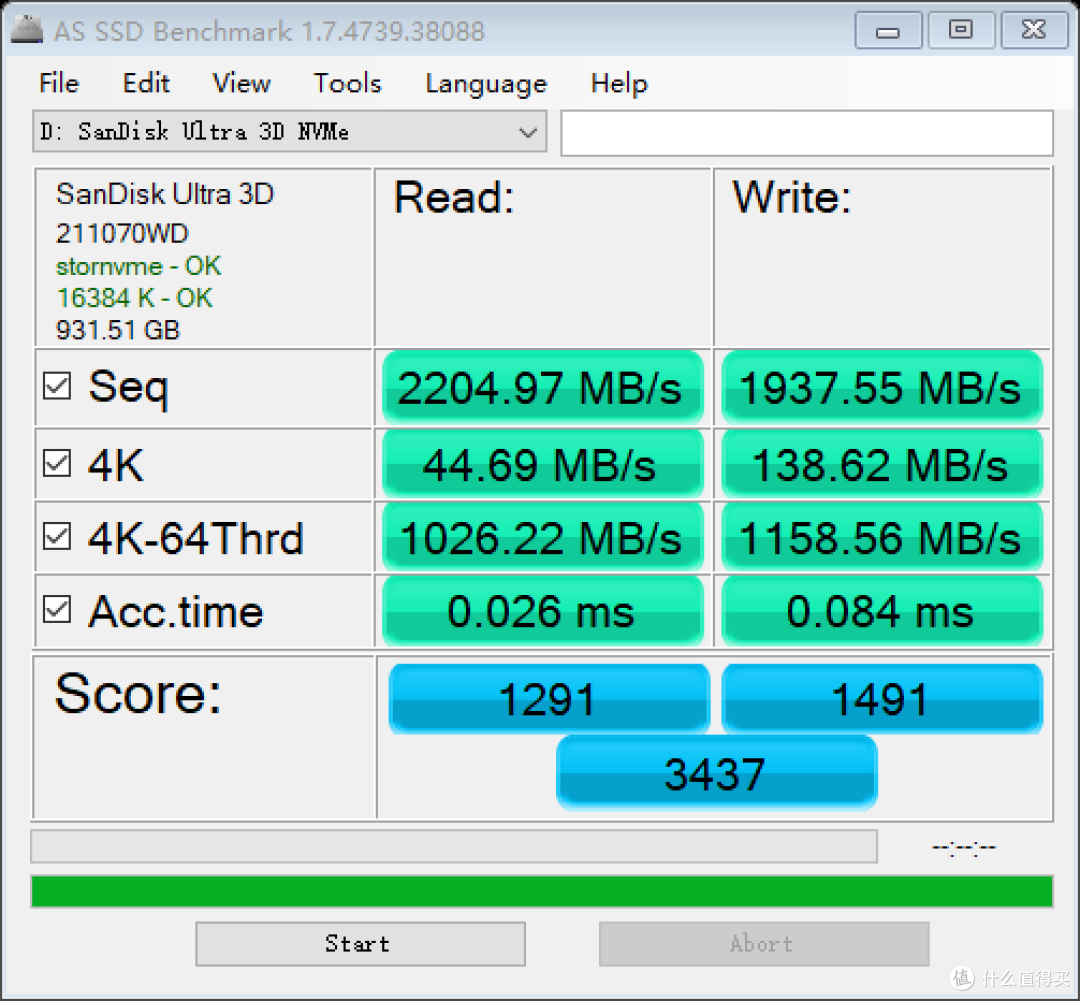Open the View menu

(241, 84)
